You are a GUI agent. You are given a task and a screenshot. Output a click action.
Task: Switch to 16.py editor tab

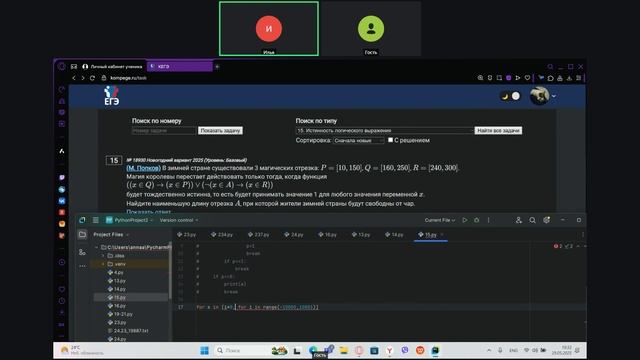327,235
